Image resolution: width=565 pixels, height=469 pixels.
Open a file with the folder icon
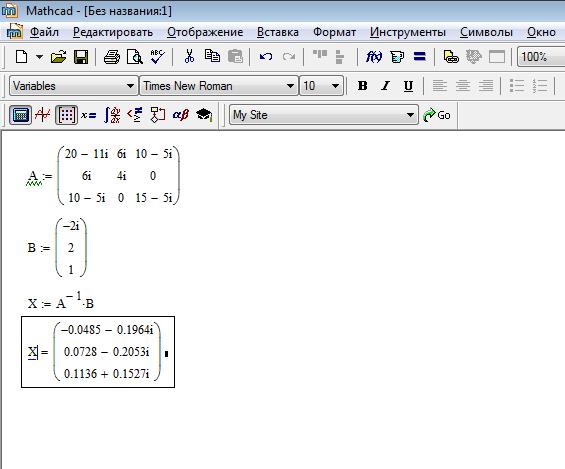click(x=59, y=57)
